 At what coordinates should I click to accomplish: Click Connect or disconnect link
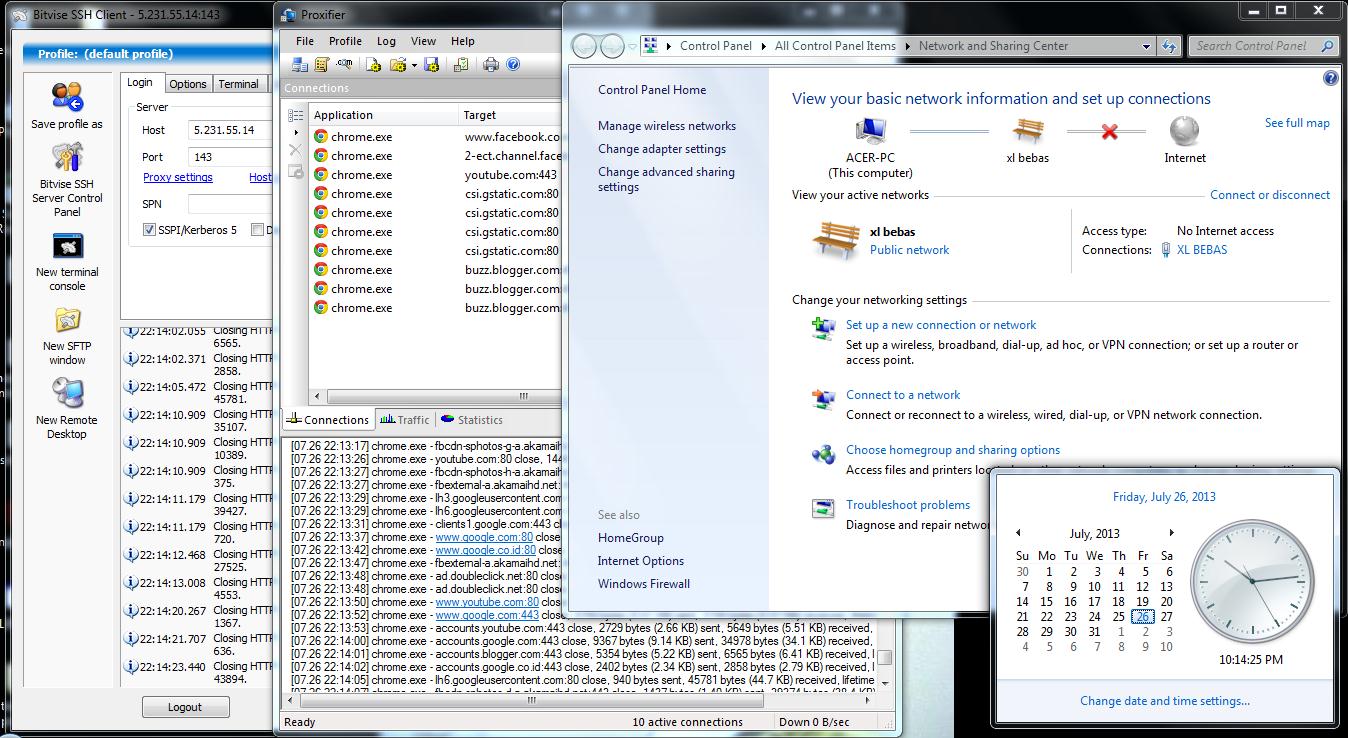(1270, 195)
